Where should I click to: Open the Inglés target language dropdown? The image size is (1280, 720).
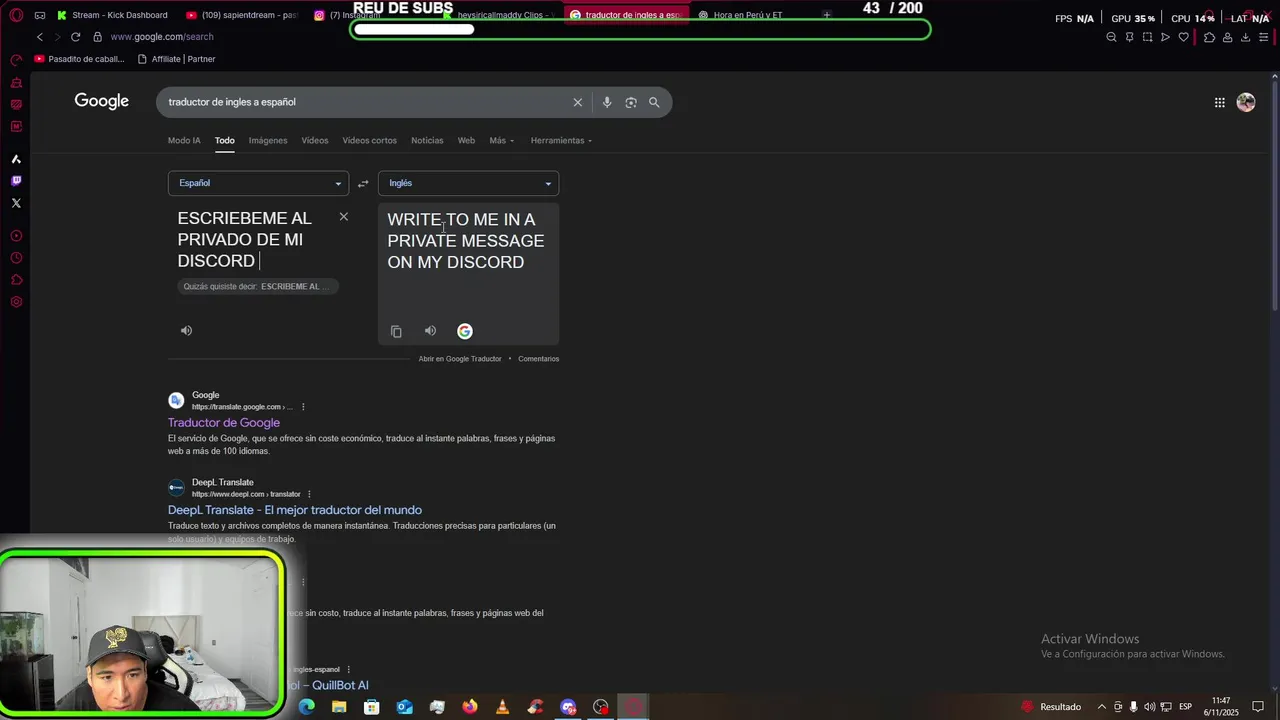pyautogui.click(x=468, y=183)
